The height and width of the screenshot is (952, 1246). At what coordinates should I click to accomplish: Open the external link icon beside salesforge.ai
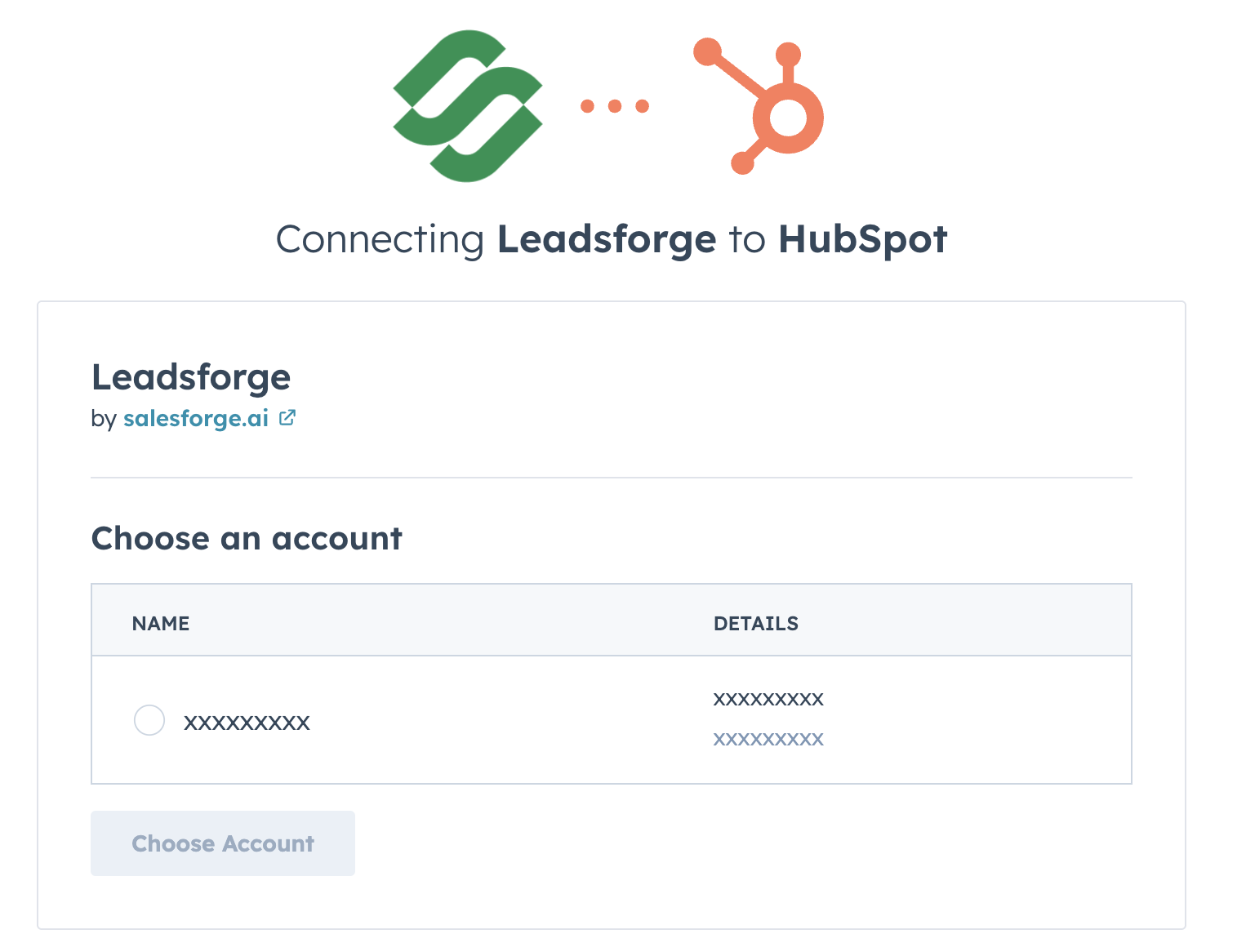point(287,418)
